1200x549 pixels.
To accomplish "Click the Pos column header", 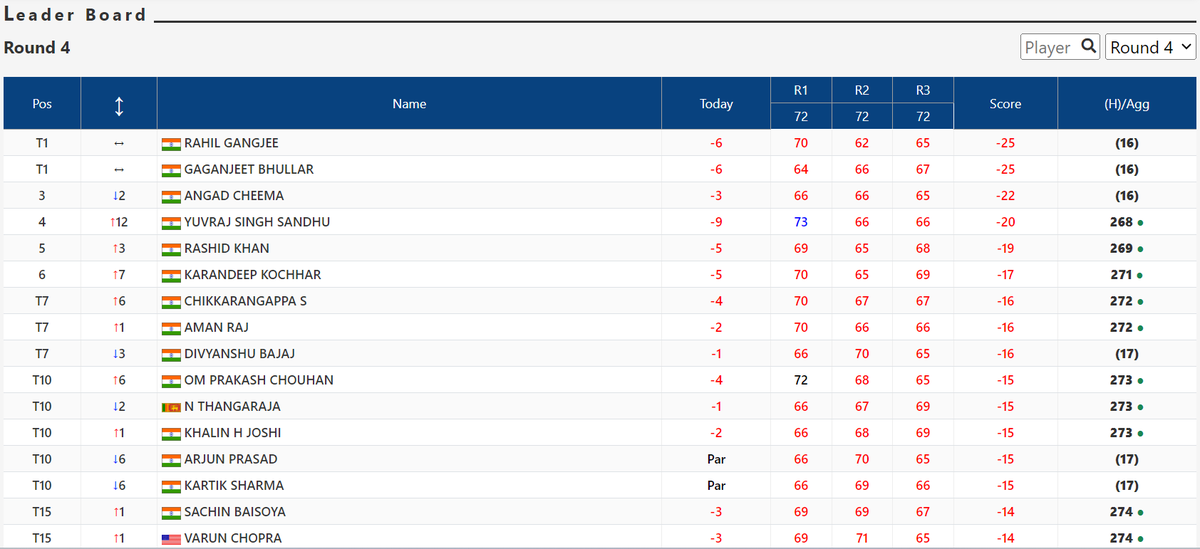I will 42,103.
